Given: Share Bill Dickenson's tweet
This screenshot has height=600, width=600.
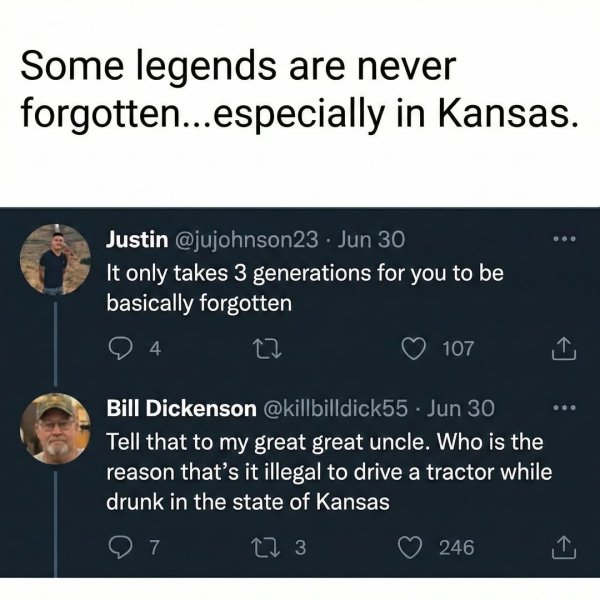Looking at the screenshot, I should point(564,547).
